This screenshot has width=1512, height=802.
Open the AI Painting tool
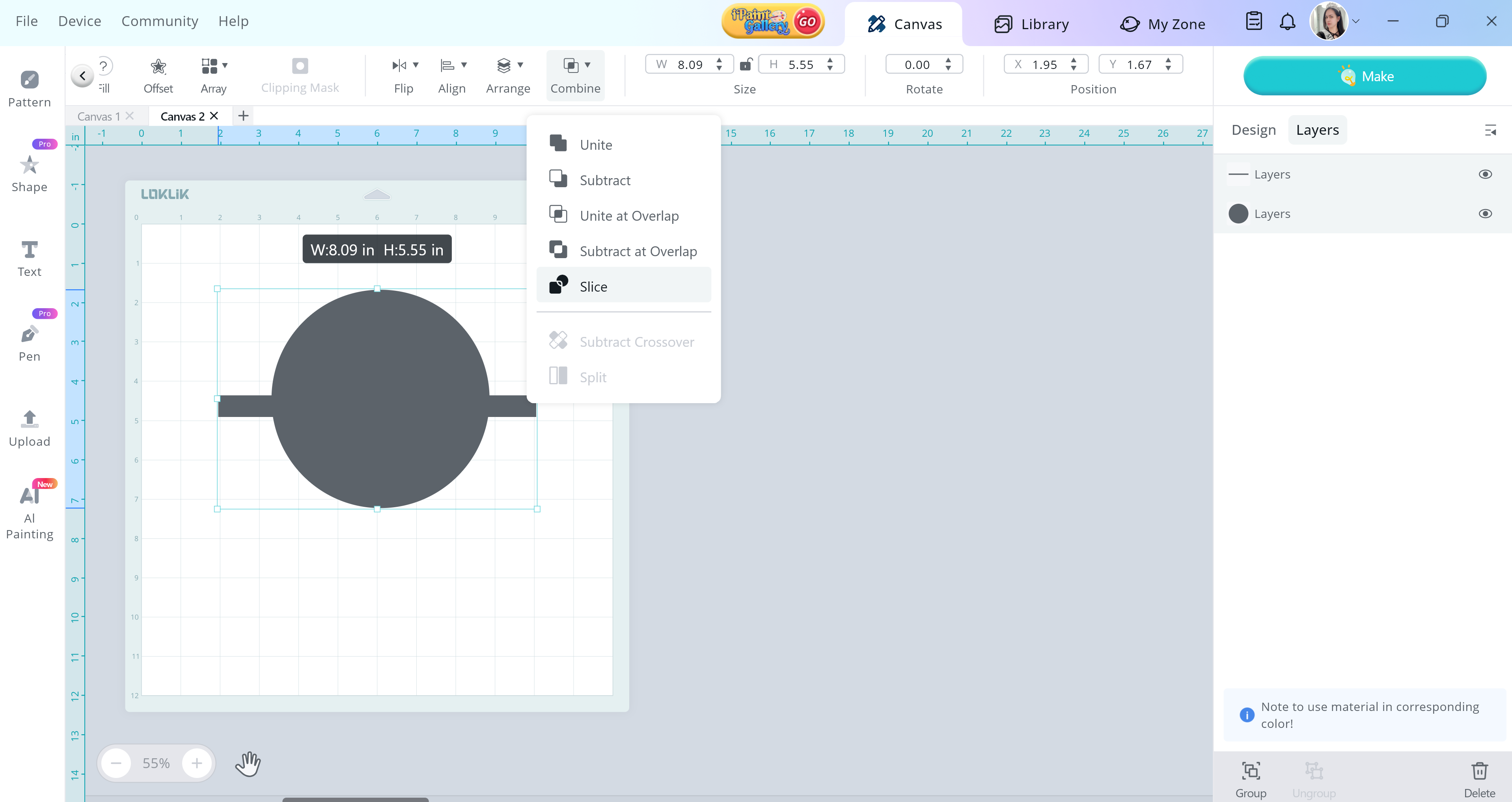click(29, 496)
